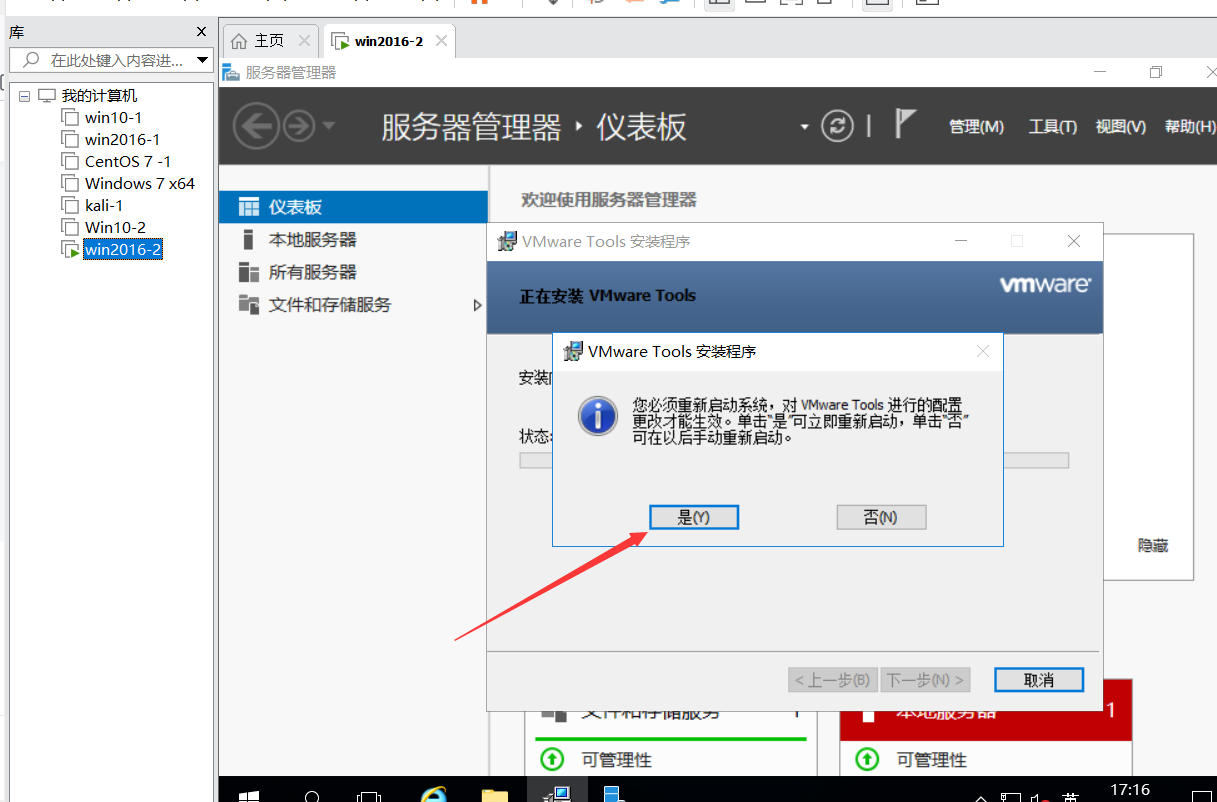Click the 17:16 taskbar clock
Screen dimensions: 1217x802
[1130, 790]
